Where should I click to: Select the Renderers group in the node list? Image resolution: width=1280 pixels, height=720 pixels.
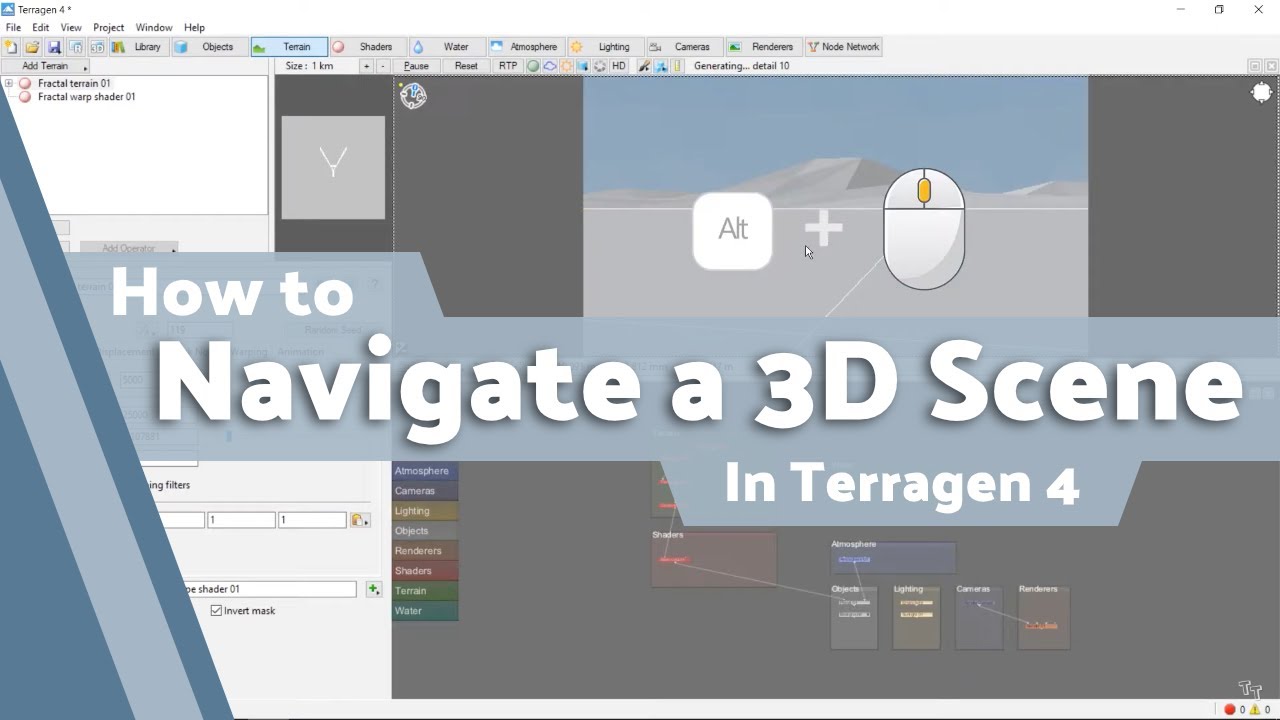(x=425, y=551)
